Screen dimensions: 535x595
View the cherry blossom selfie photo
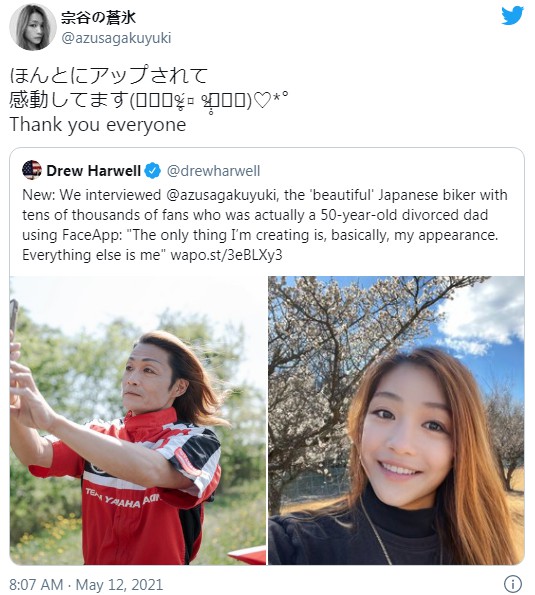coord(396,420)
